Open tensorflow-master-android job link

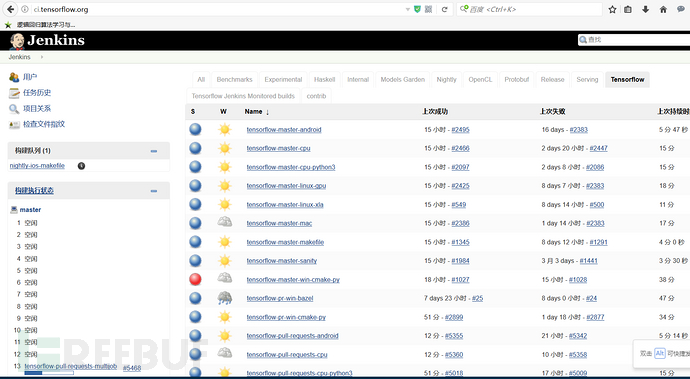pos(284,130)
